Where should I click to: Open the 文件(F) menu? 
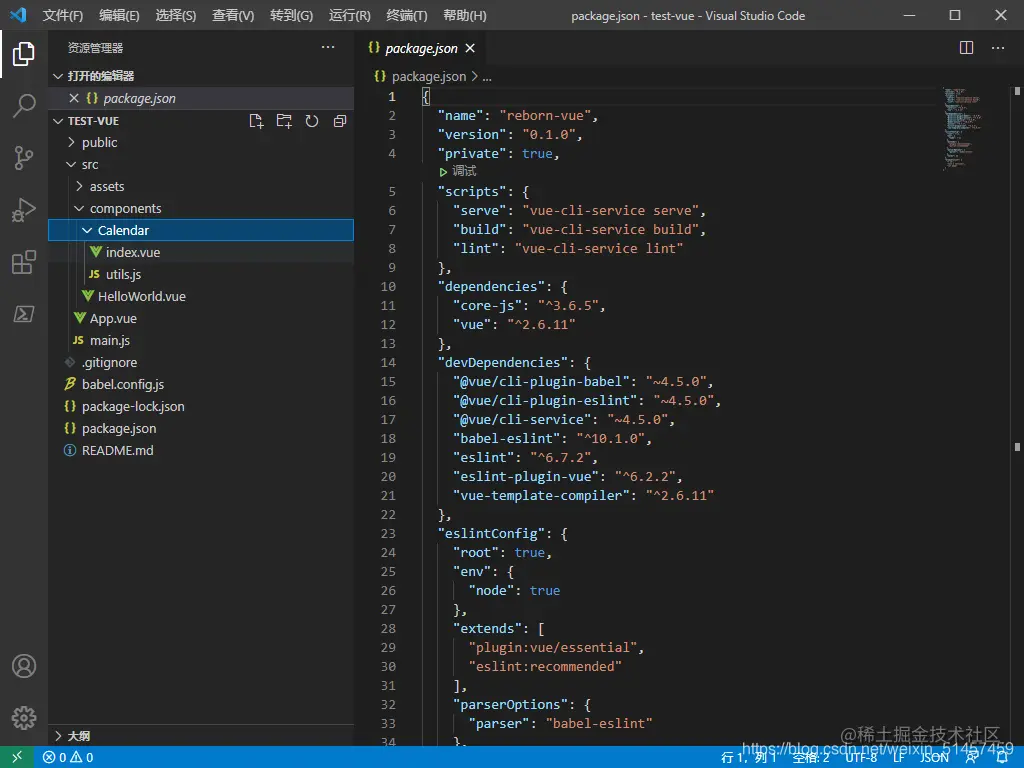tap(63, 15)
